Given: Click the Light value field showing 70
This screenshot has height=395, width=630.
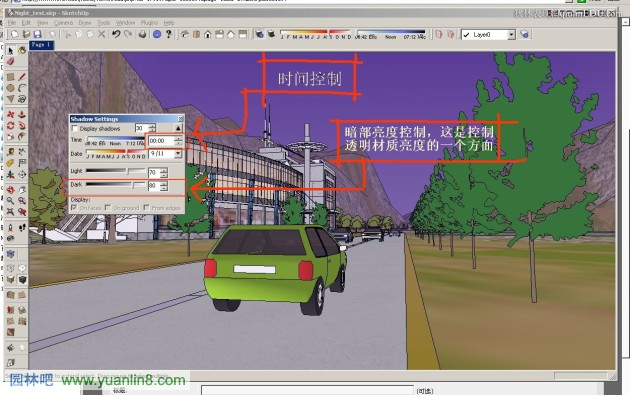Looking at the screenshot, I should (154, 173).
